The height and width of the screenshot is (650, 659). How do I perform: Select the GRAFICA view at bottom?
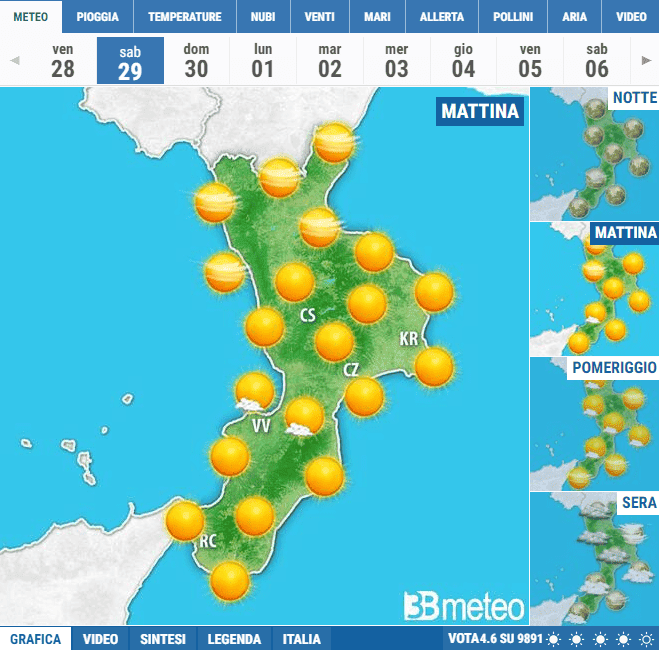coord(35,639)
